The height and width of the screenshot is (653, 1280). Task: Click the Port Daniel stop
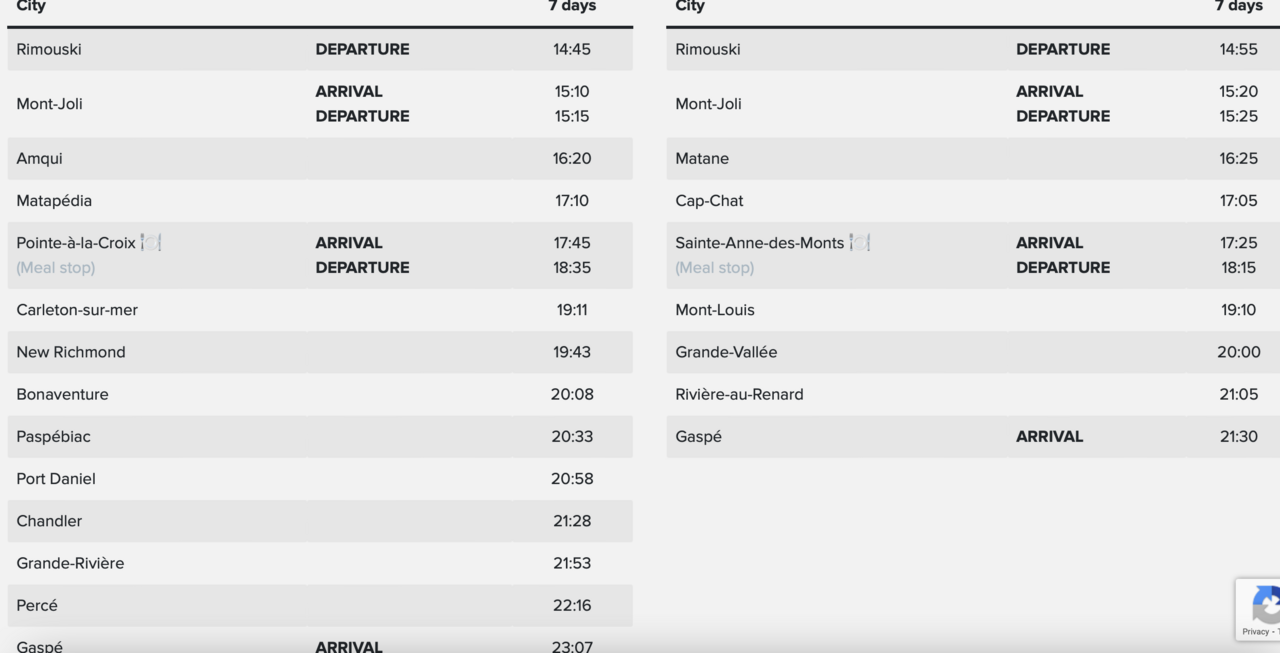pos(56,479)
